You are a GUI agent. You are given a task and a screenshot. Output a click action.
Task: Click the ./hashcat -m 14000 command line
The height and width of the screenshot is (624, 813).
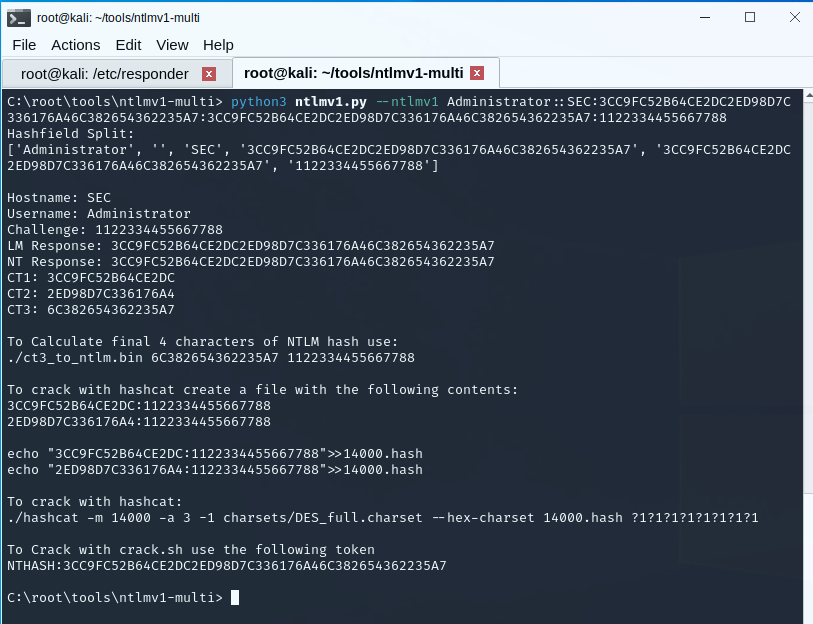pyautogui.click(x=383, y=518)
